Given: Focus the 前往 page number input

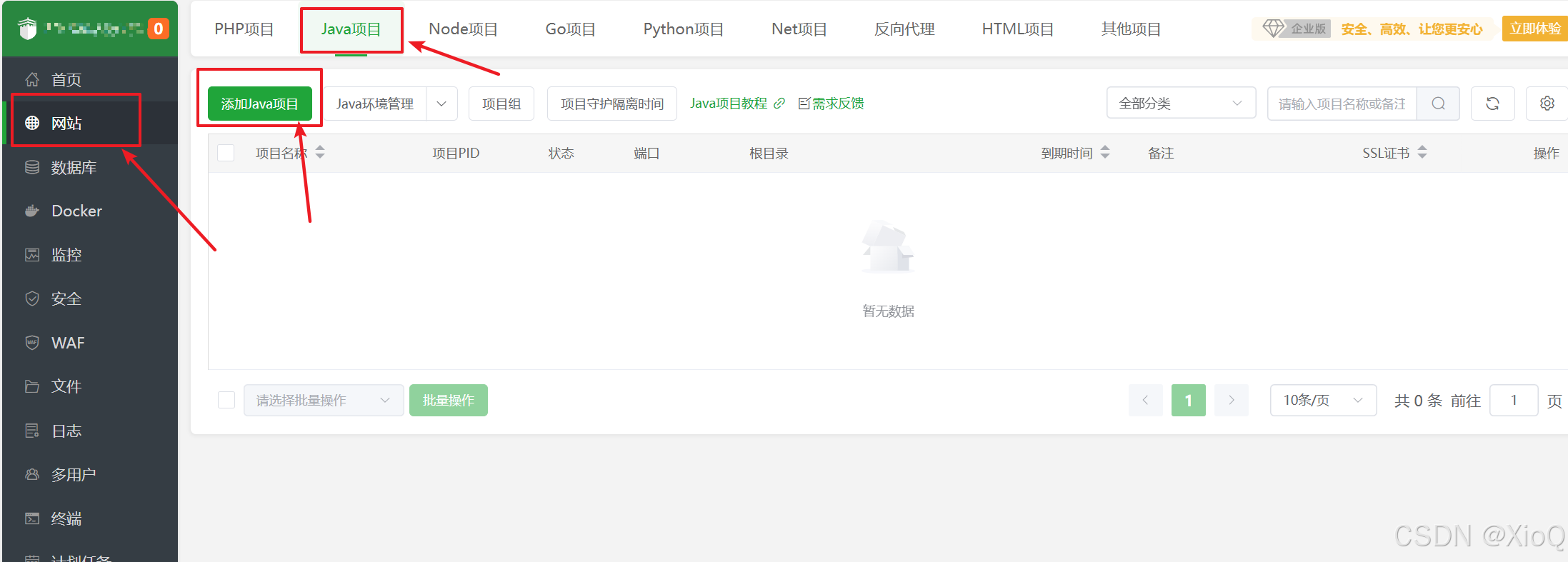Looking at the screenshot, I should coord(1514,400).
